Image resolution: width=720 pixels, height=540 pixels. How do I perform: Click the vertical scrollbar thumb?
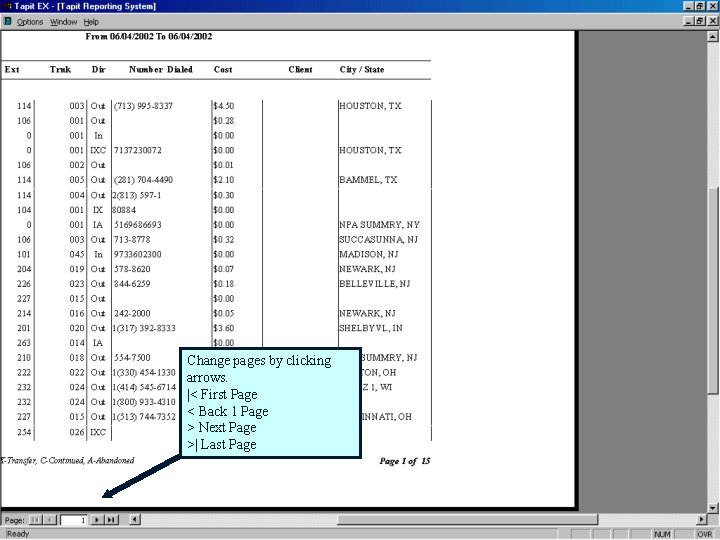point(713,290)
